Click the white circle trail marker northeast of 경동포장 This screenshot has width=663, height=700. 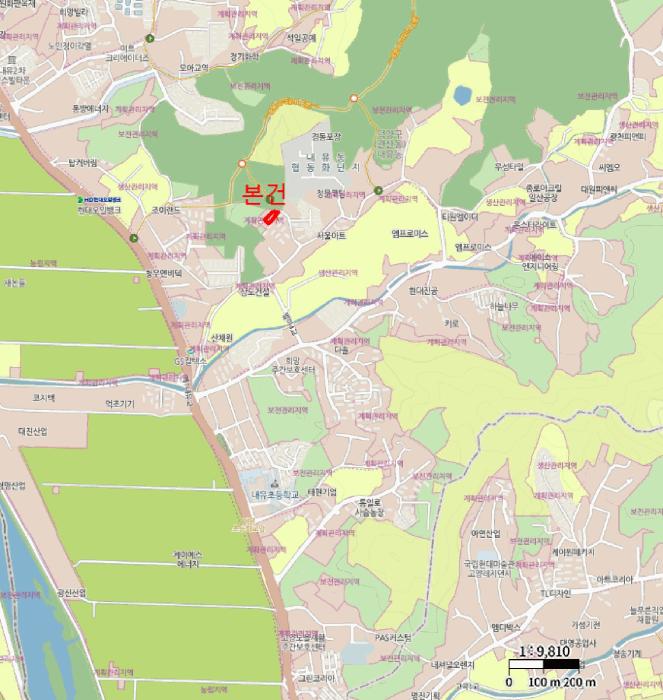pyautogui.click(x=354, y=98)
